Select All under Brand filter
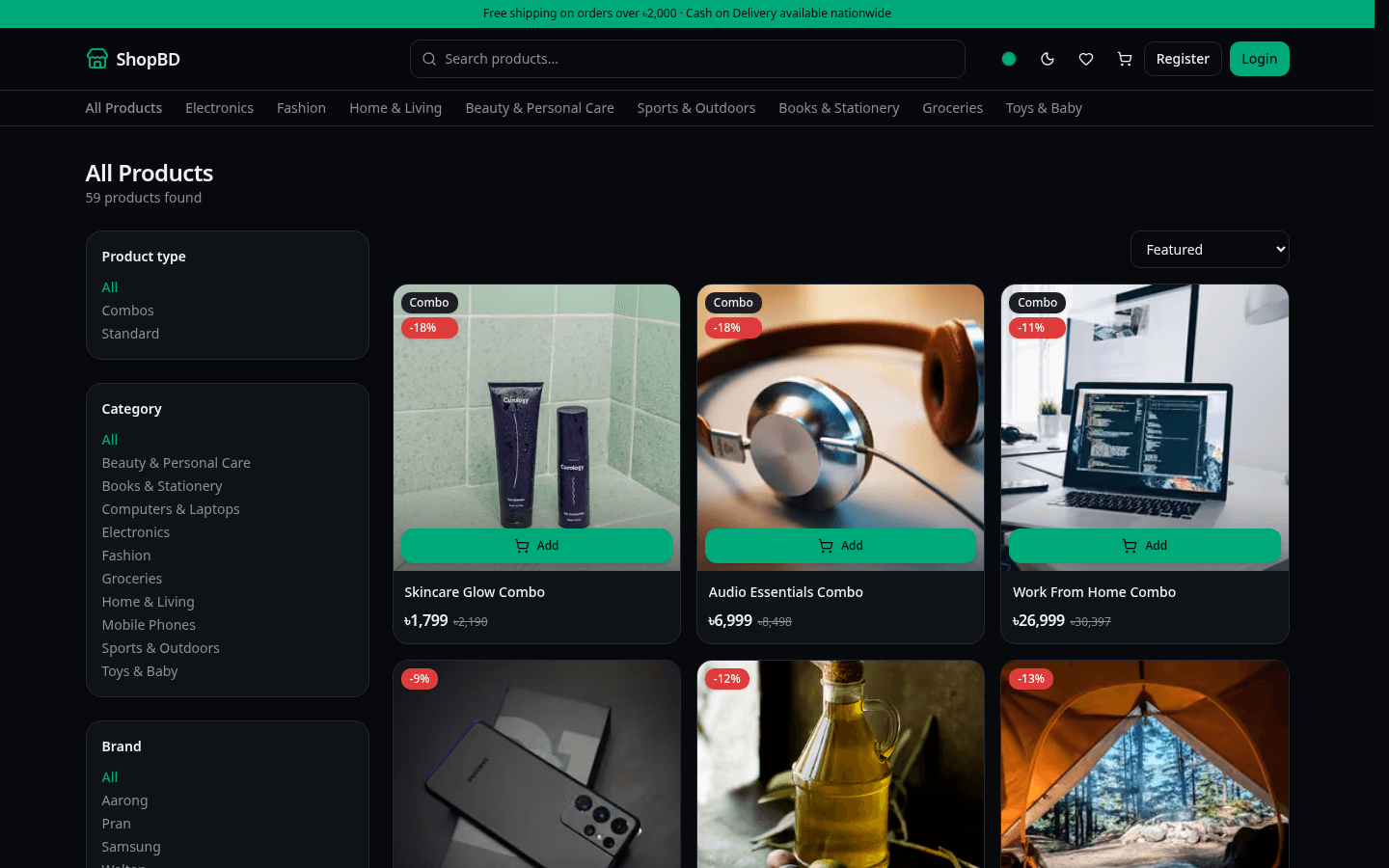 [110, 777]
